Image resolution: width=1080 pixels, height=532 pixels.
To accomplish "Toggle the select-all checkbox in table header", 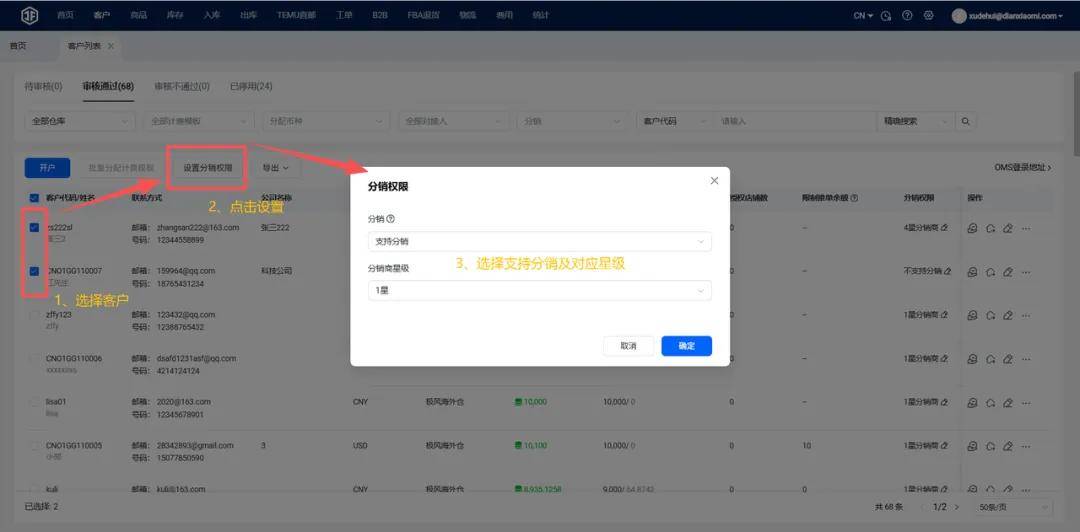I will click(x=35, y=198).
